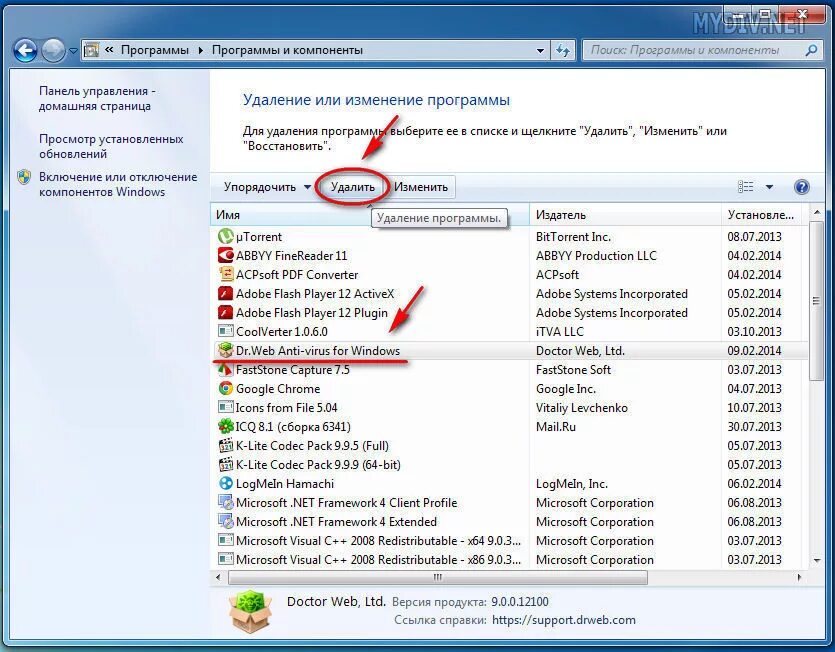Click the BitTorrent Inc. publisher cell
This screenshot has width=835, height=652.
[x=573, y=237]
